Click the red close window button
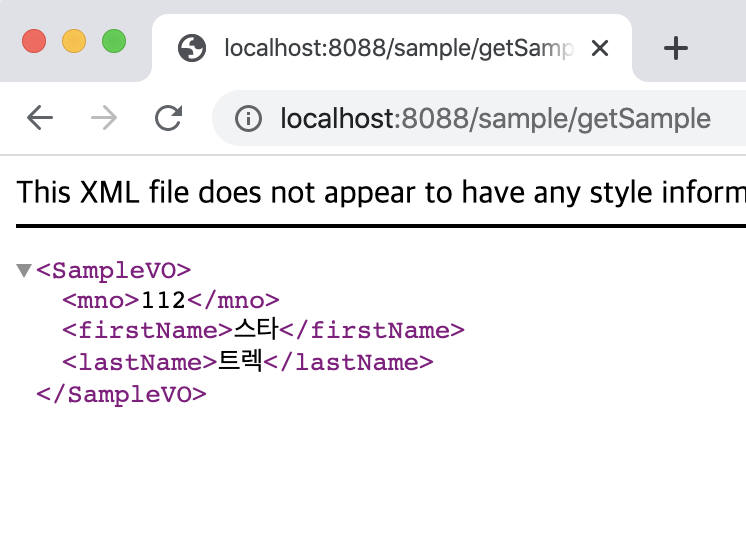746x538 pixels. coord(34,41)
